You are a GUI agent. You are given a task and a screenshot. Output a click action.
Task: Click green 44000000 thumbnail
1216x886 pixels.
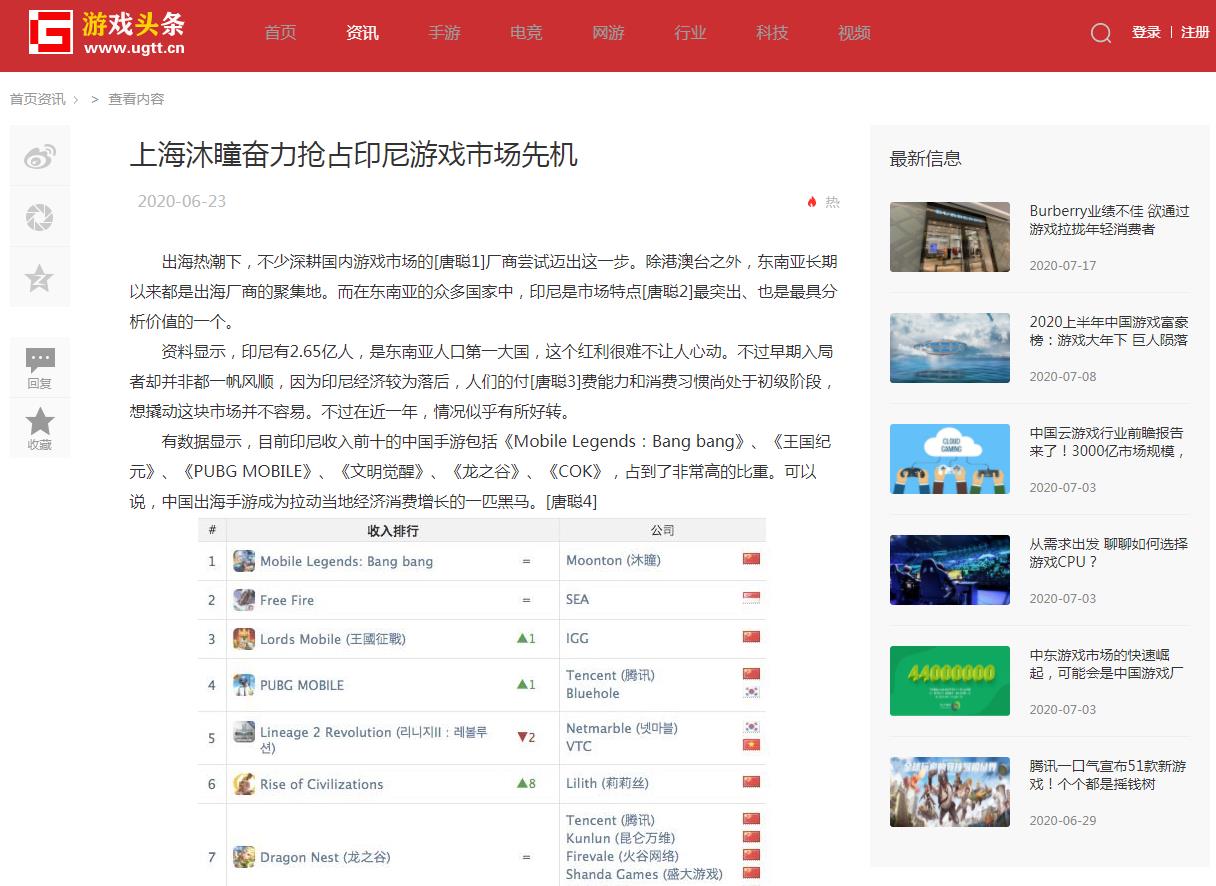(950, 681)
